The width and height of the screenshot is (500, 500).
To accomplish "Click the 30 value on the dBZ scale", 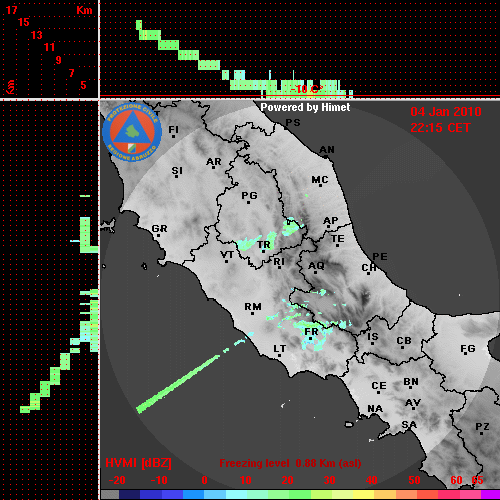I will (329, 480).
